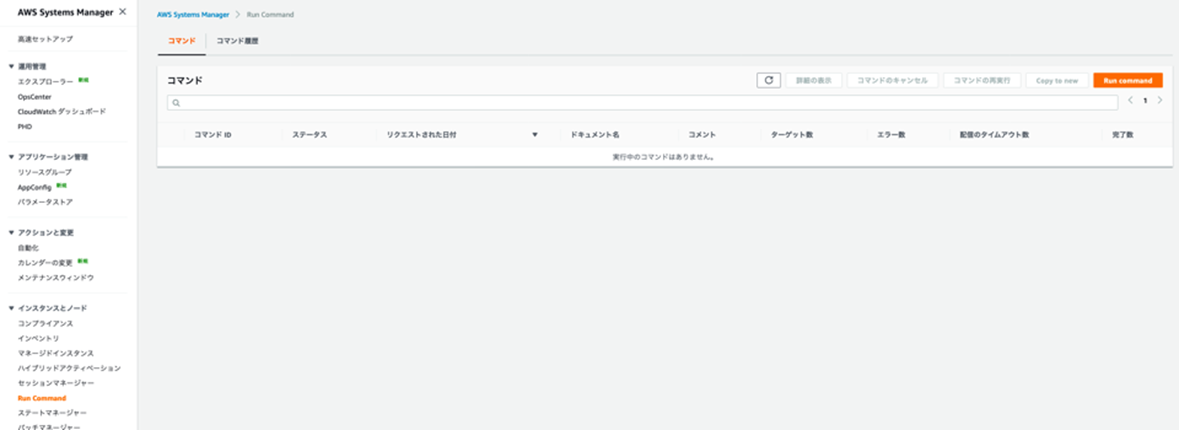Sort by ステータス column header
The image size is (1179, 430).
(x=309, y=135)
